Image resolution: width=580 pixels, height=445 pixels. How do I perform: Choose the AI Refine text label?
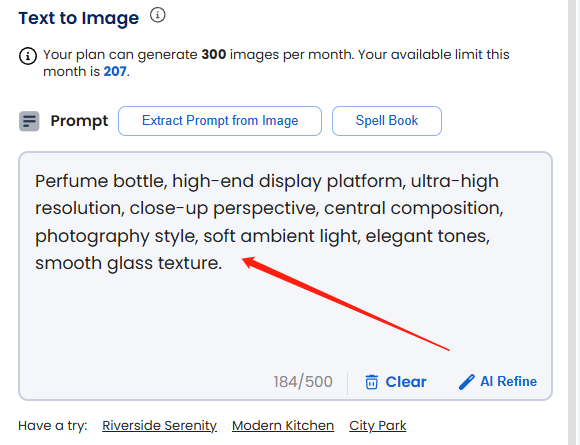(509, 381)
